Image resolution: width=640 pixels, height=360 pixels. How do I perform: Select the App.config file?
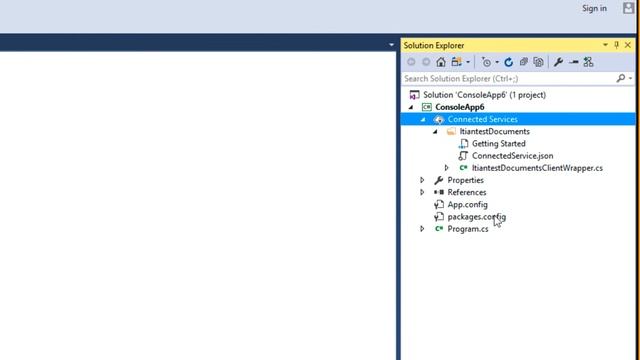[x=467, y=204]
